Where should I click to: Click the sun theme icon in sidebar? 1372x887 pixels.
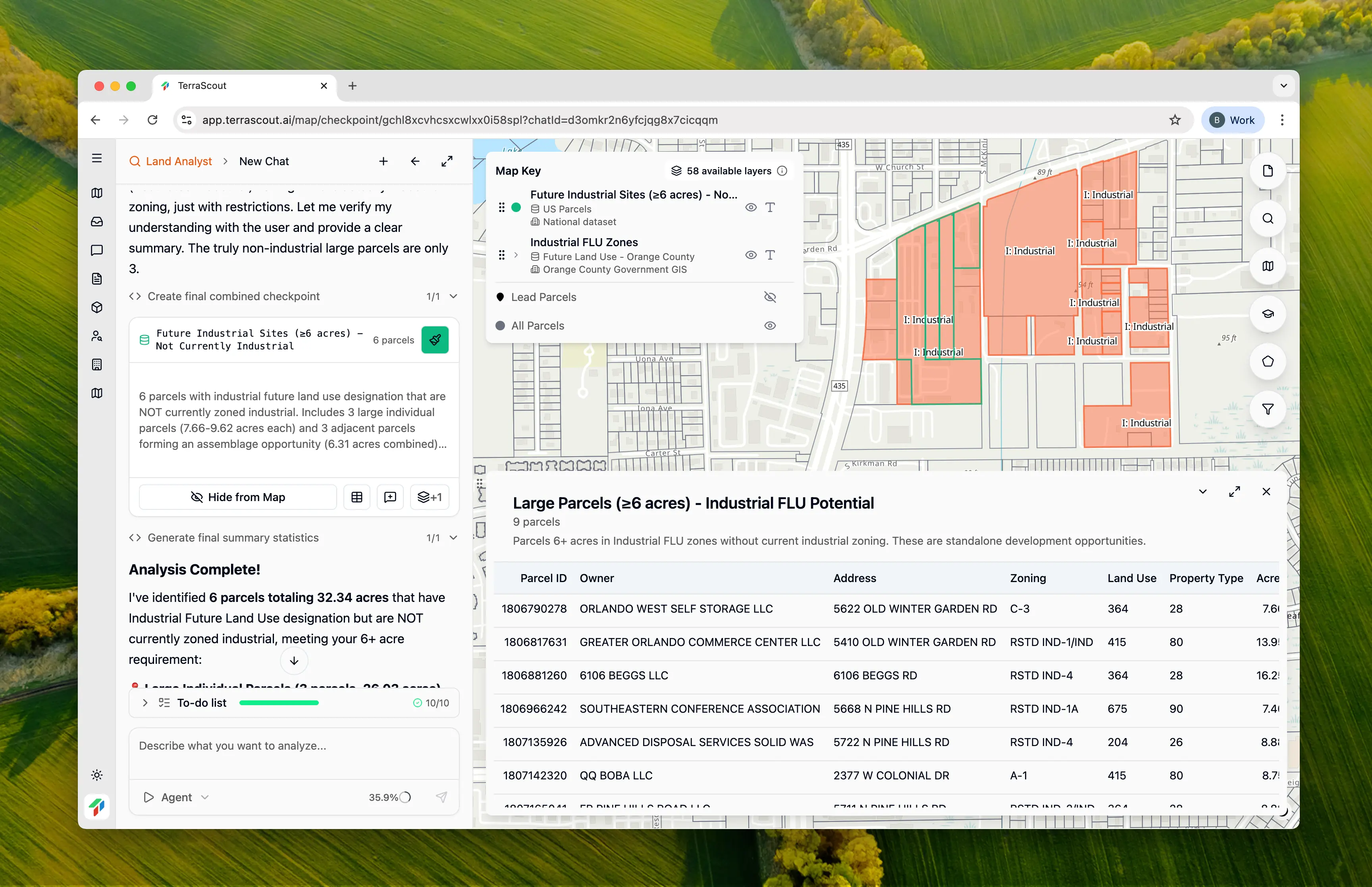pos(97,775)
